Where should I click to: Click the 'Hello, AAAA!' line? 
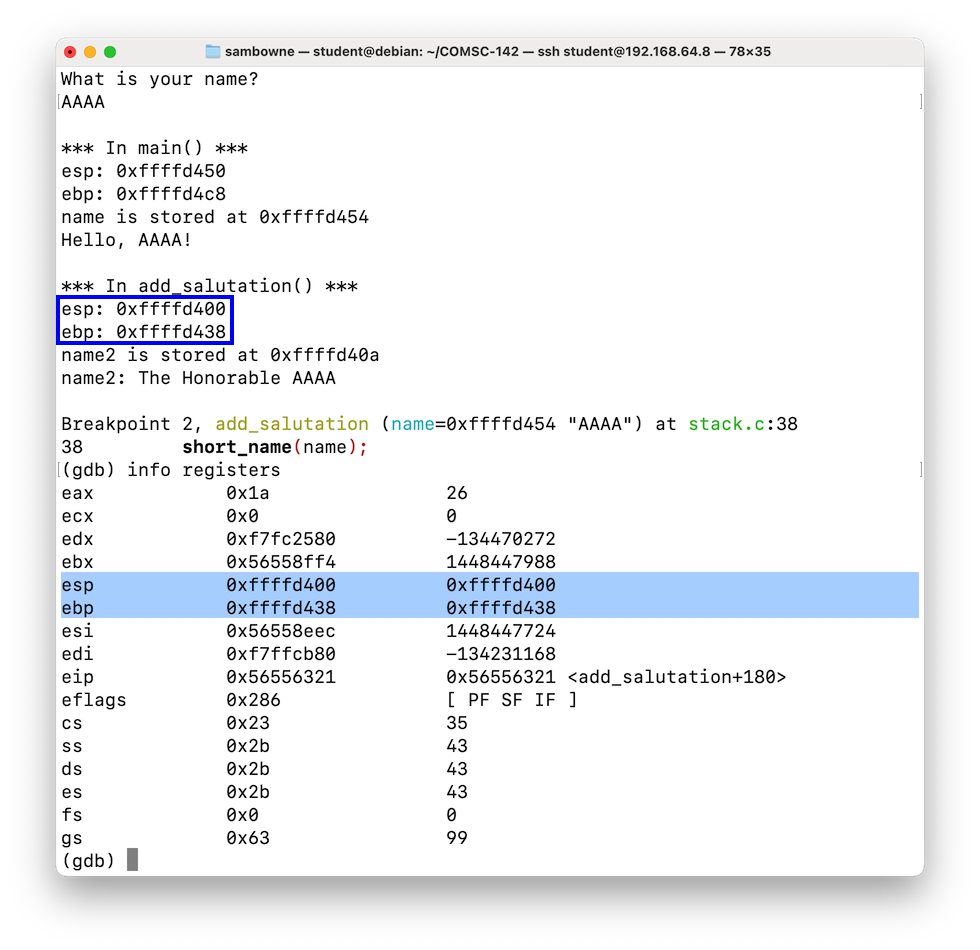click(x=126, y=241)
